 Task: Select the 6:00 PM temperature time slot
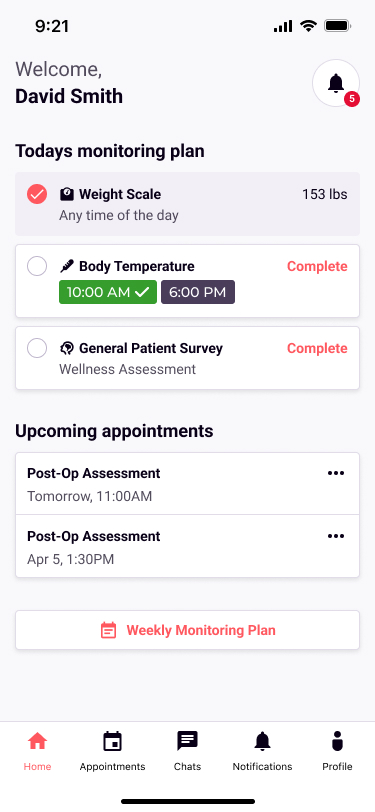[198, 292]
